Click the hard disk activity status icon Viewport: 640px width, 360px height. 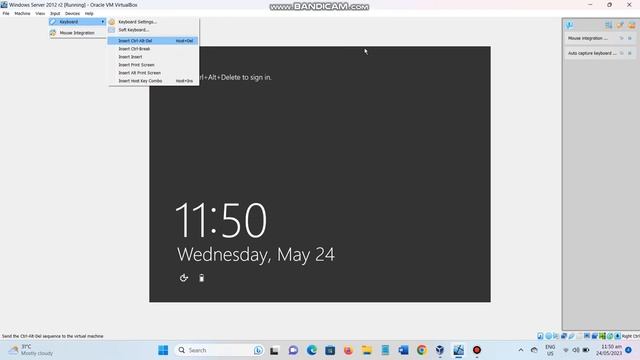click(x=540, y=336)
